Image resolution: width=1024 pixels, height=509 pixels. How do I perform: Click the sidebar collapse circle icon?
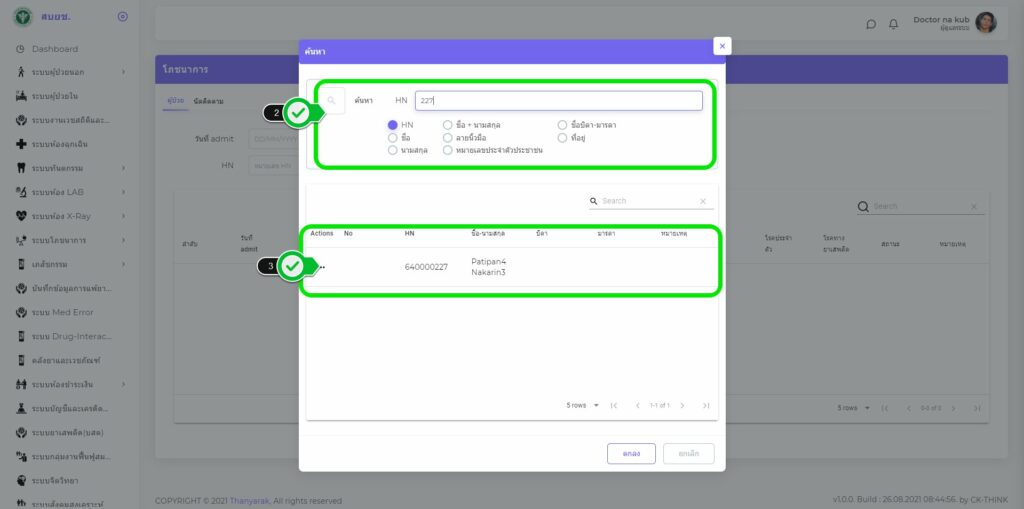[x=122, y=16]
